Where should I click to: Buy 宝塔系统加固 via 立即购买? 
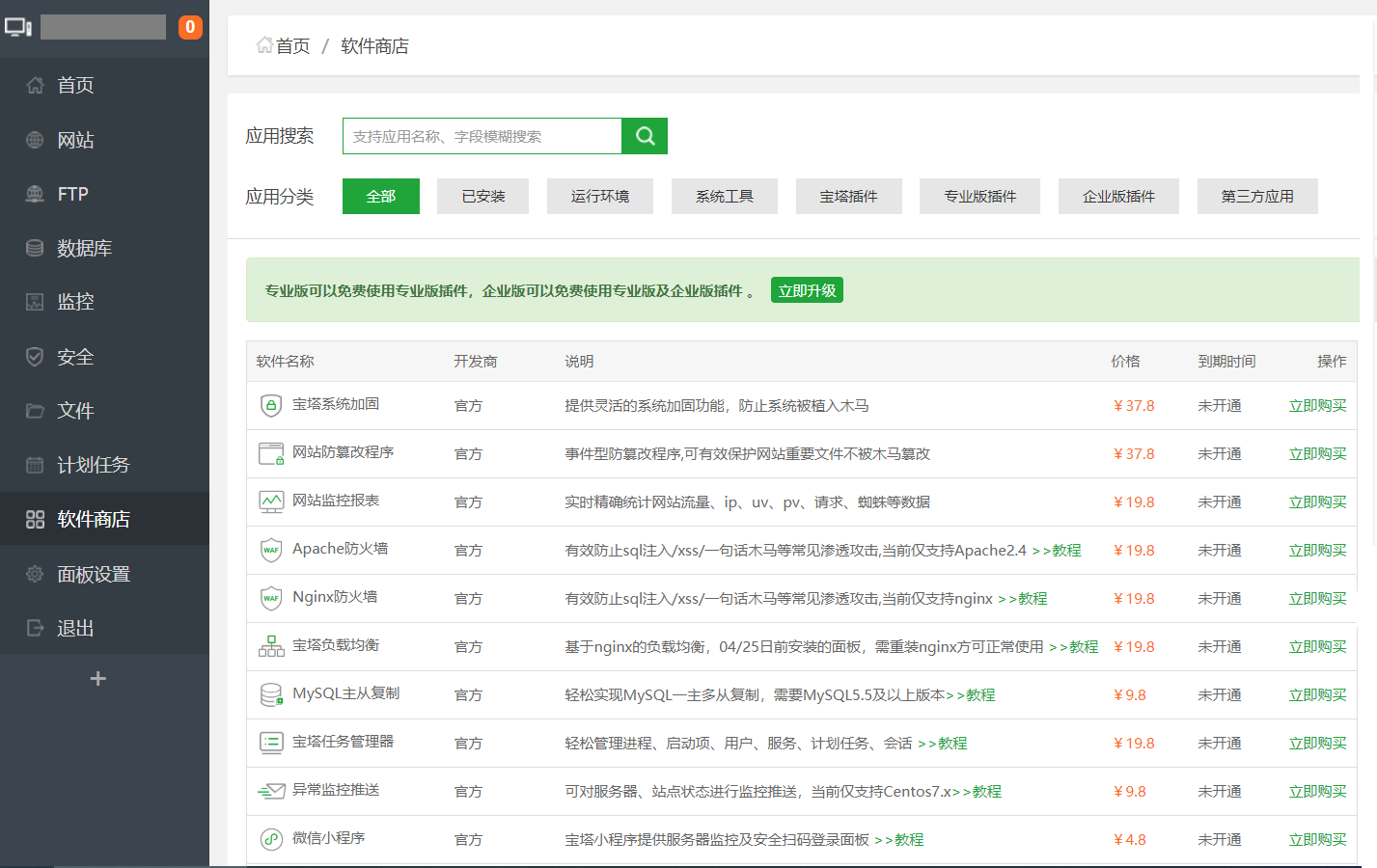tap(1317, 406)
